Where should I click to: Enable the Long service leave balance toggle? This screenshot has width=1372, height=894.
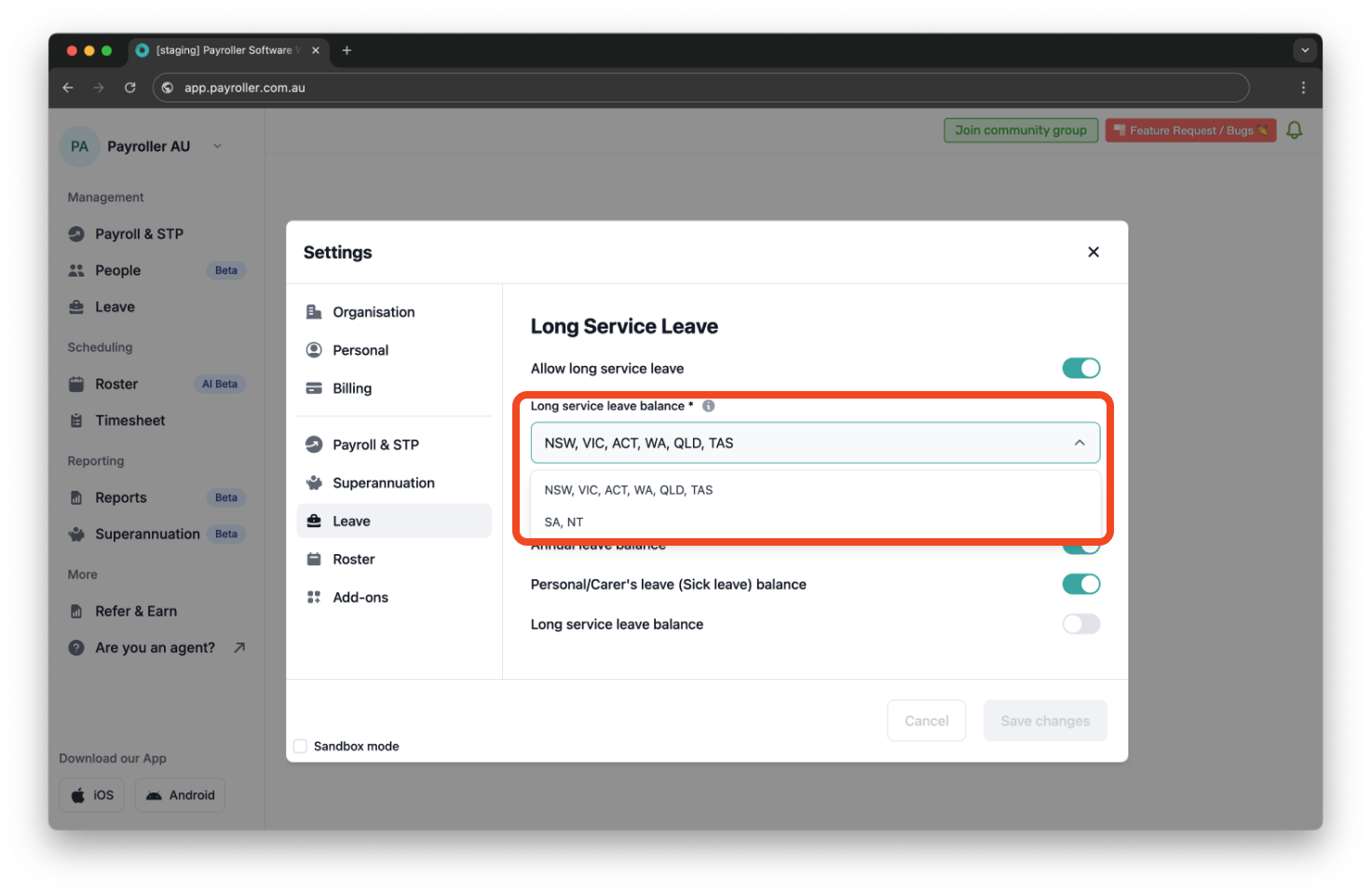1080,624
